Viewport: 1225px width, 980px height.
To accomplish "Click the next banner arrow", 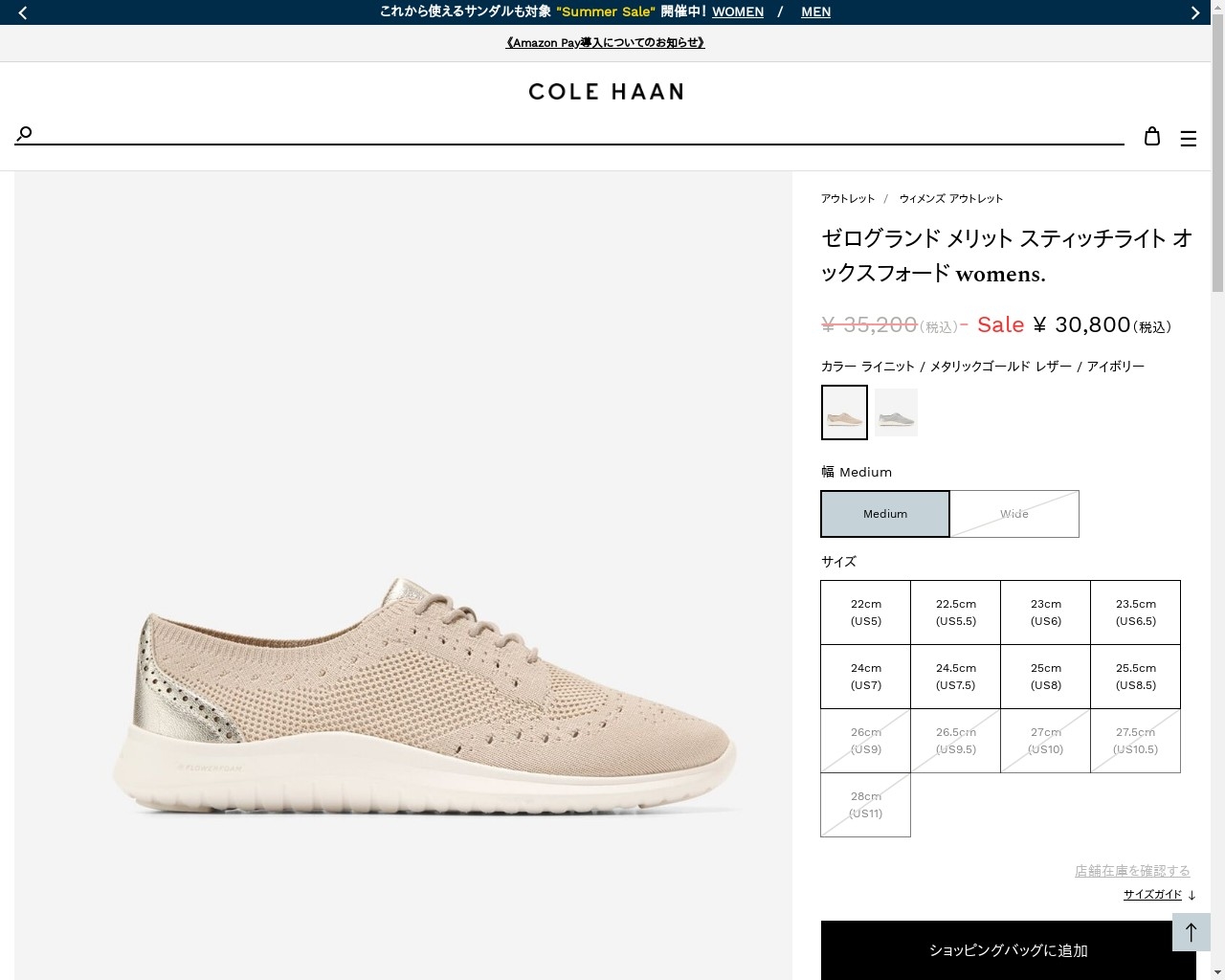I will point(1194,12).
